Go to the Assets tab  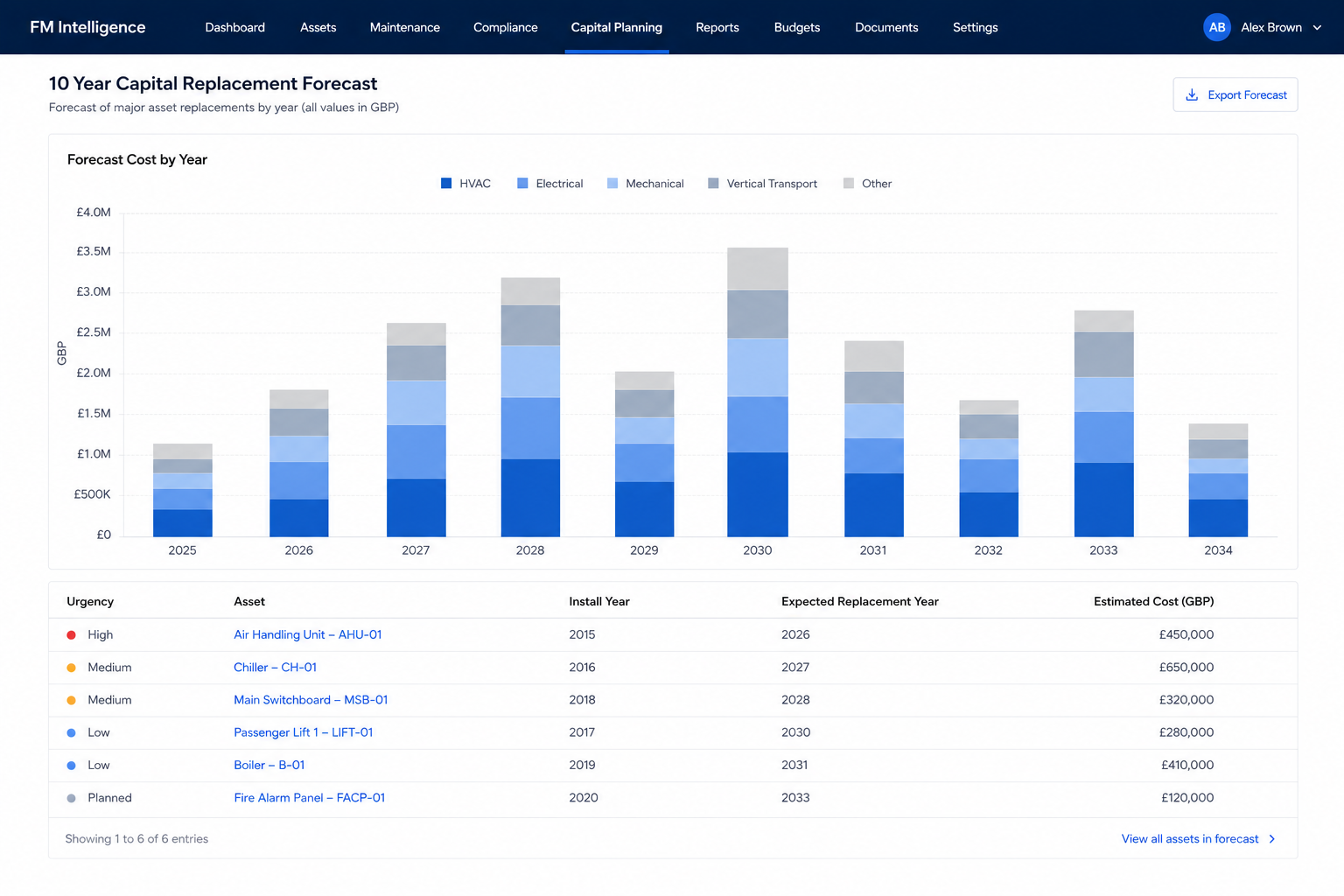[318, 27]
